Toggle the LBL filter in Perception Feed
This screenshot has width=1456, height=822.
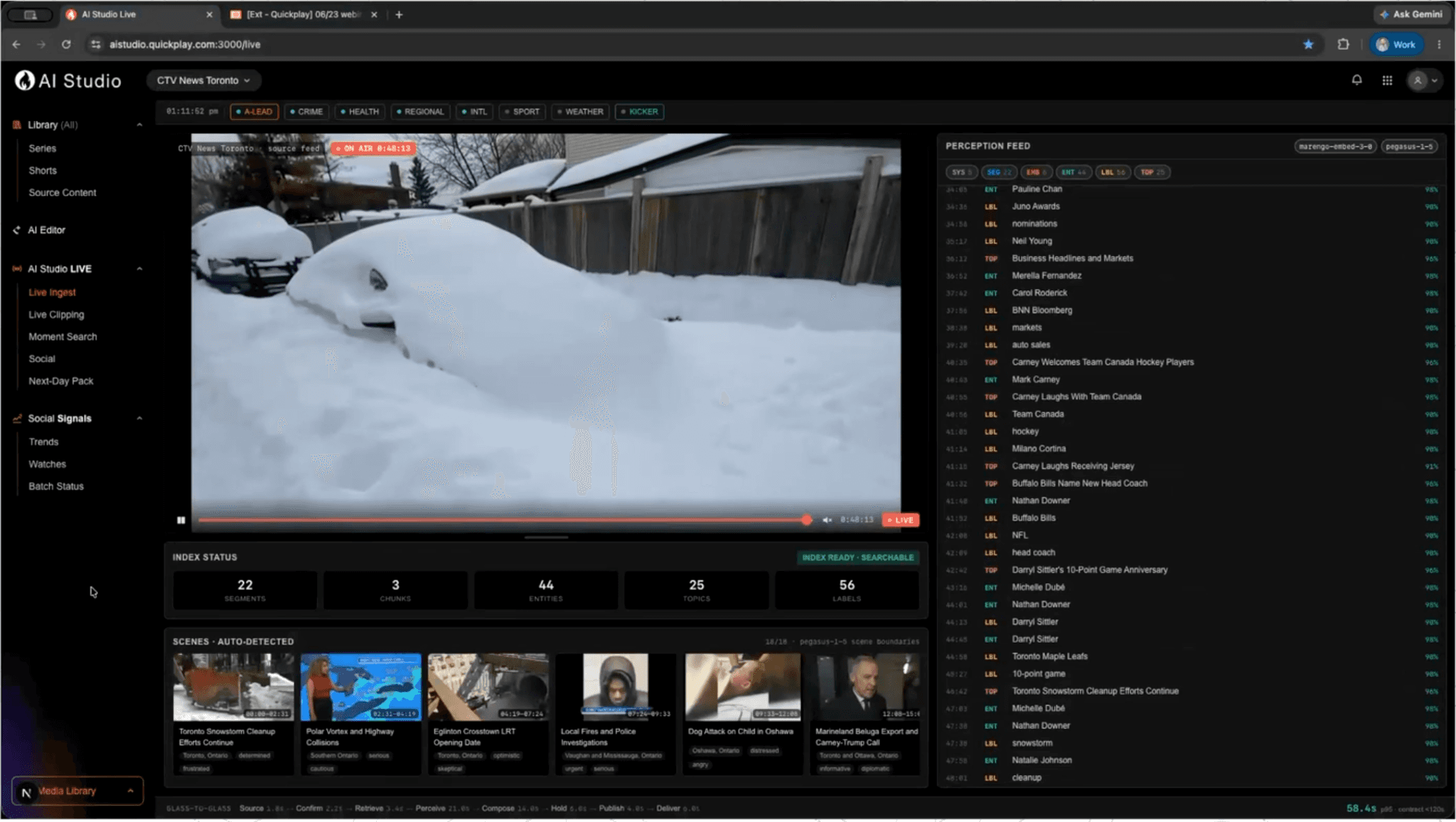pyautogui.click(x=1113, y=172)
